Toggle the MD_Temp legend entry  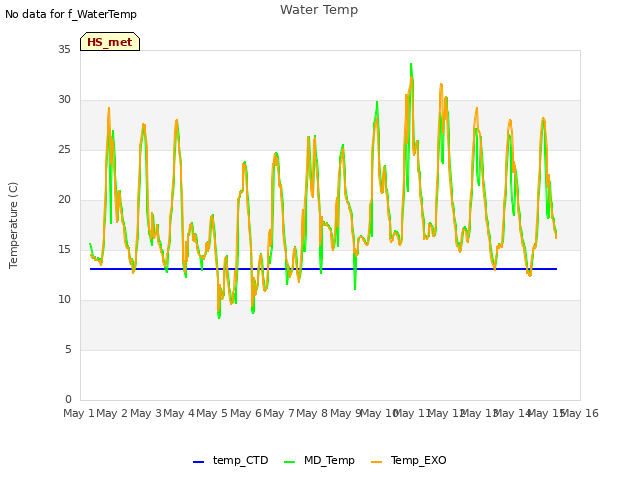point(319,460)
